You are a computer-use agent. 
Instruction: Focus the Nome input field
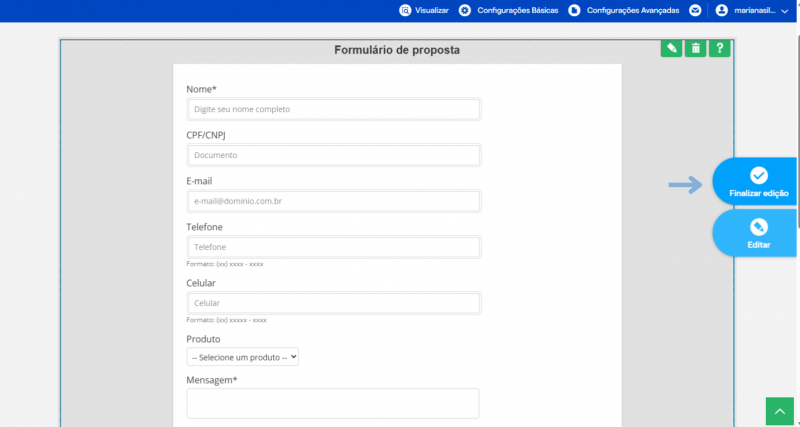tap(334, 109)
